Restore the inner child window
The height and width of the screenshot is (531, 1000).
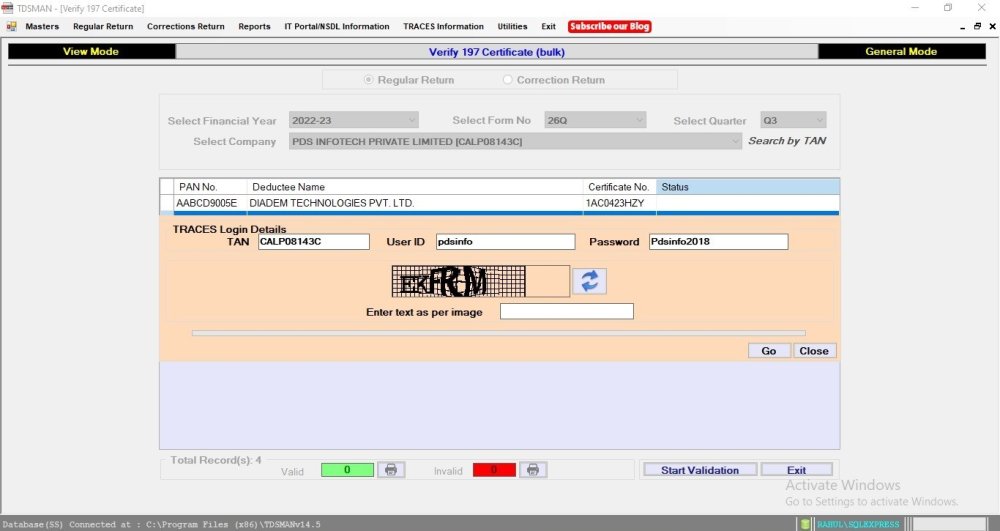pos(977,26)
